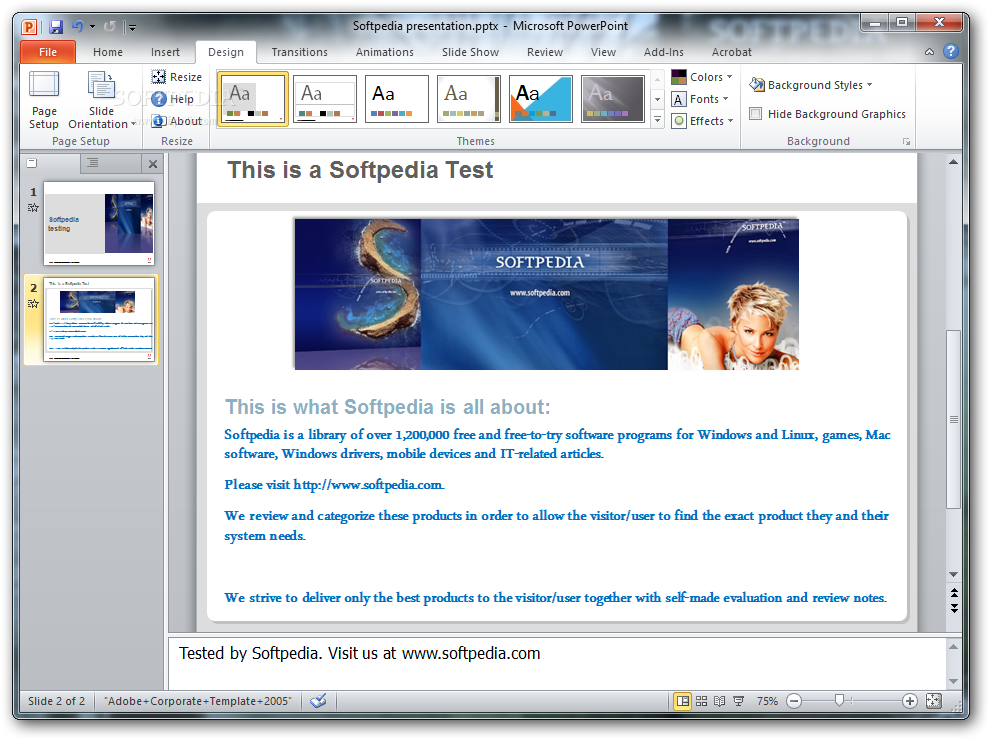Show next row of themes arrow
Image resolution: width=990 pixels, height=740 pixels.
[657, 99]
